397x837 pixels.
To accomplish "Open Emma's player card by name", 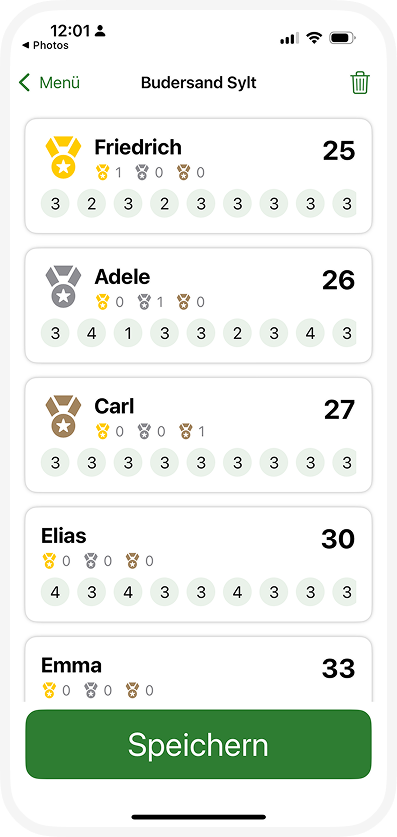I will coord(71,665).
